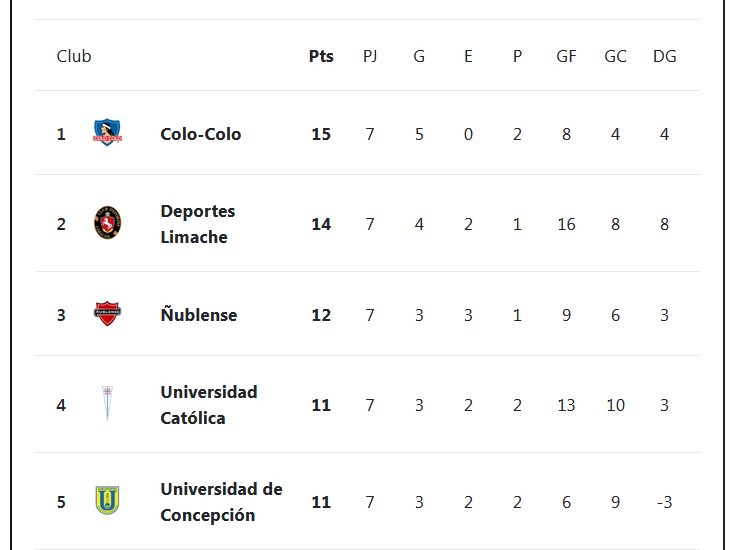Click the PJ column header
This screenshot has height=550, width=732.
[x=370, y=56]
